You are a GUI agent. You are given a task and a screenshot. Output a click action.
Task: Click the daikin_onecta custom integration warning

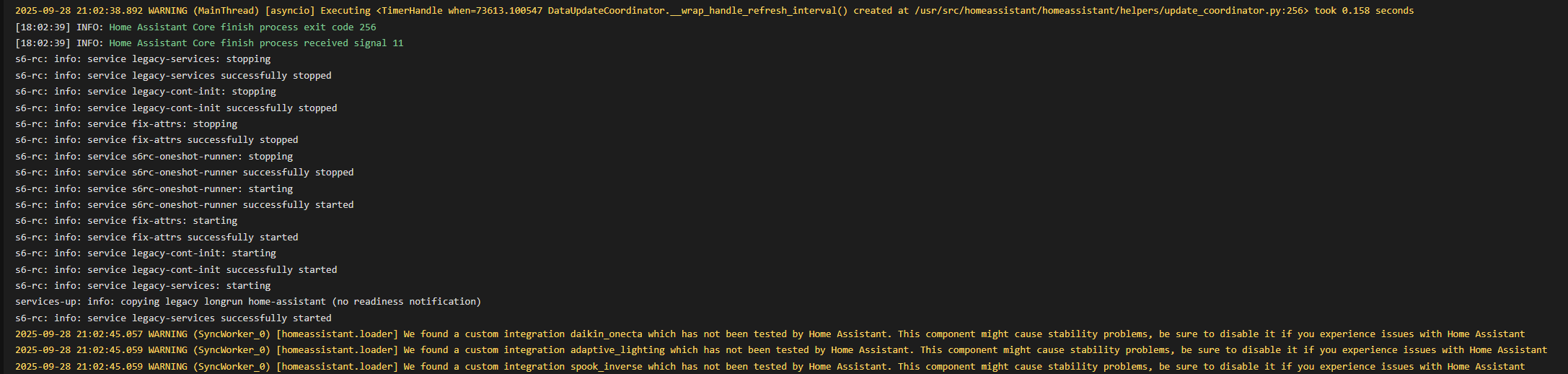tap(770, 334)
